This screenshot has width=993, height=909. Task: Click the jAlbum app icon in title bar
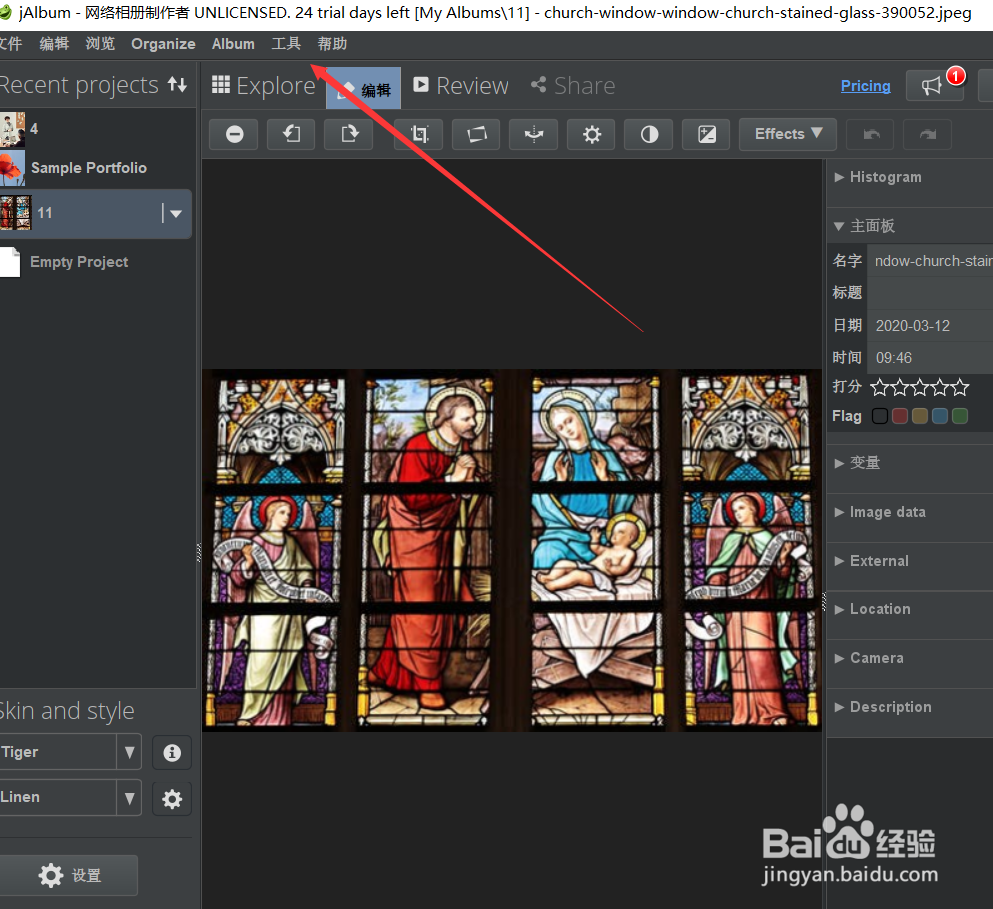(x=6, y=13)
